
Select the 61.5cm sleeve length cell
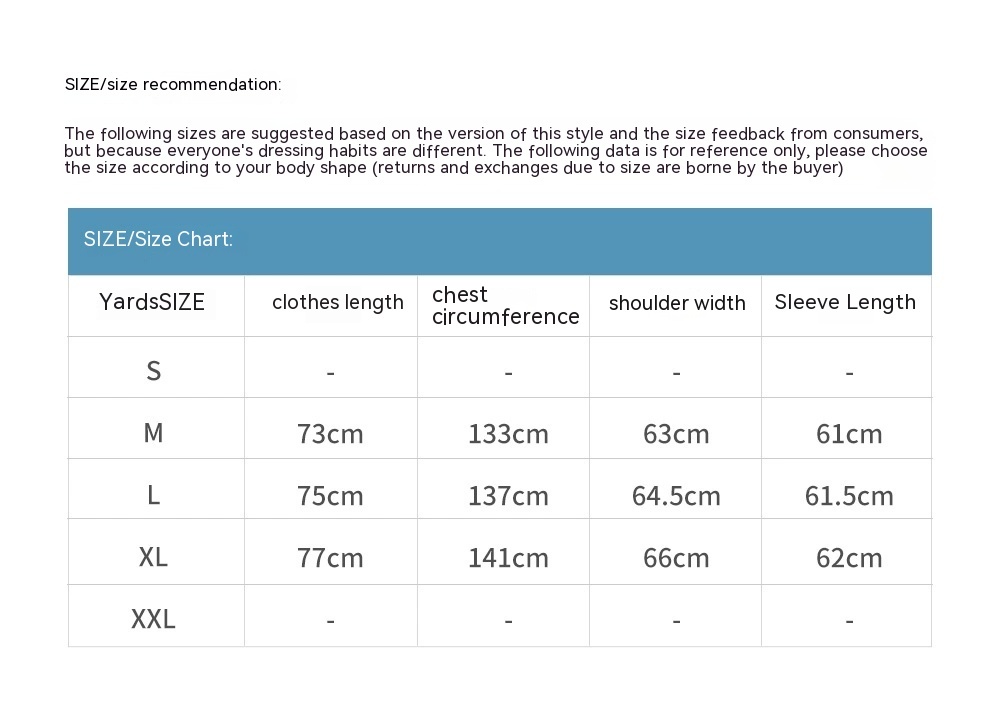(x=849, y=496)
